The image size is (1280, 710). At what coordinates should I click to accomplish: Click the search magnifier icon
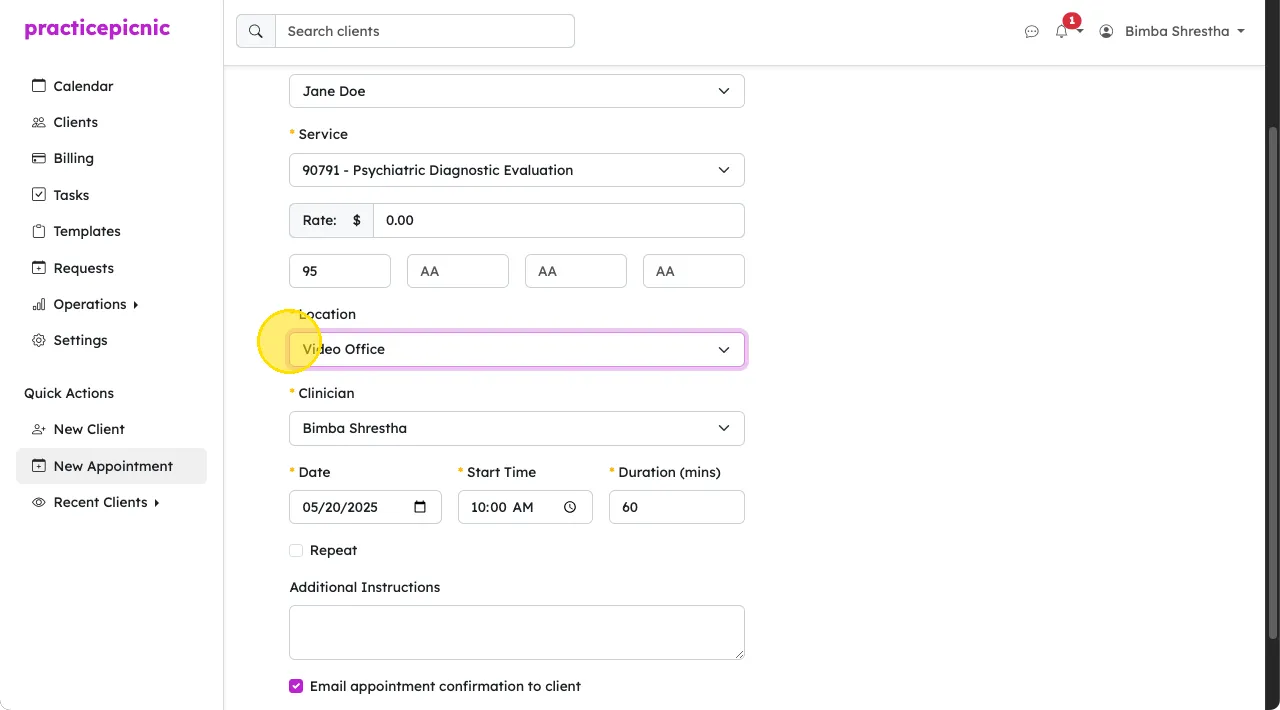coord(256,31)
